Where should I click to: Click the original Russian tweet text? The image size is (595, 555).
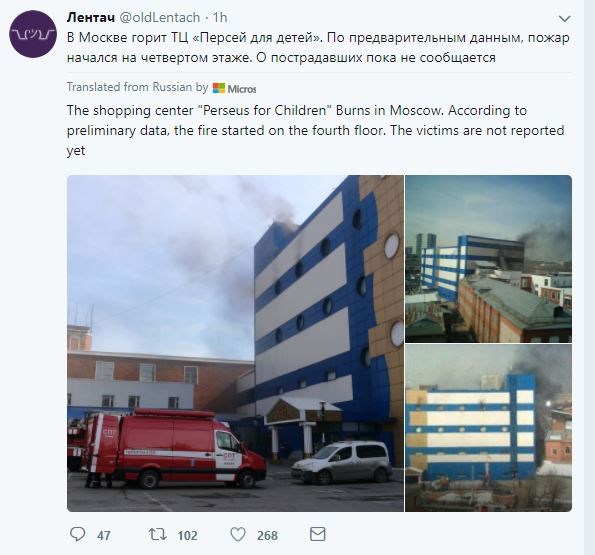tap(318, 48)
